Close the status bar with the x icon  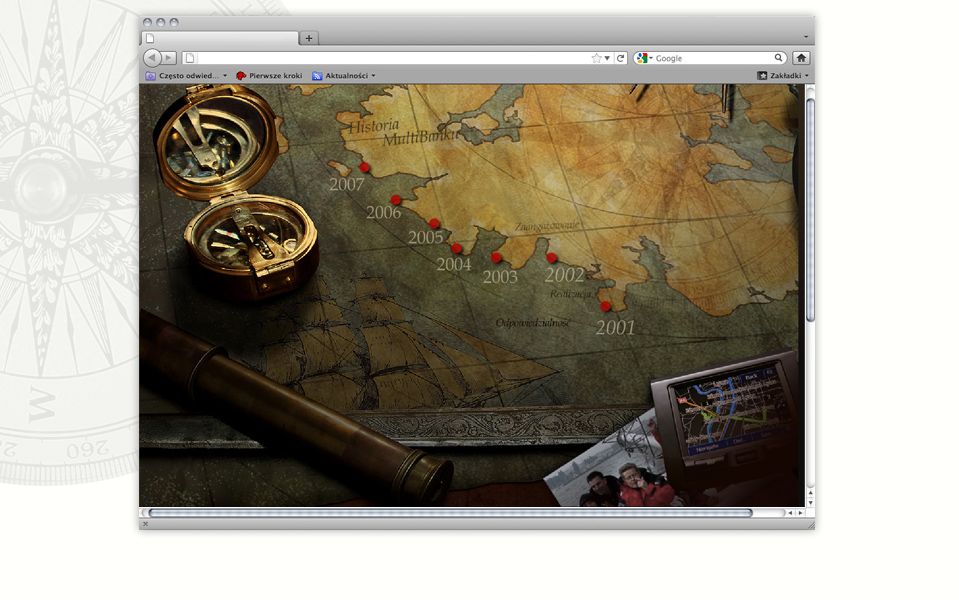[146, 524]
